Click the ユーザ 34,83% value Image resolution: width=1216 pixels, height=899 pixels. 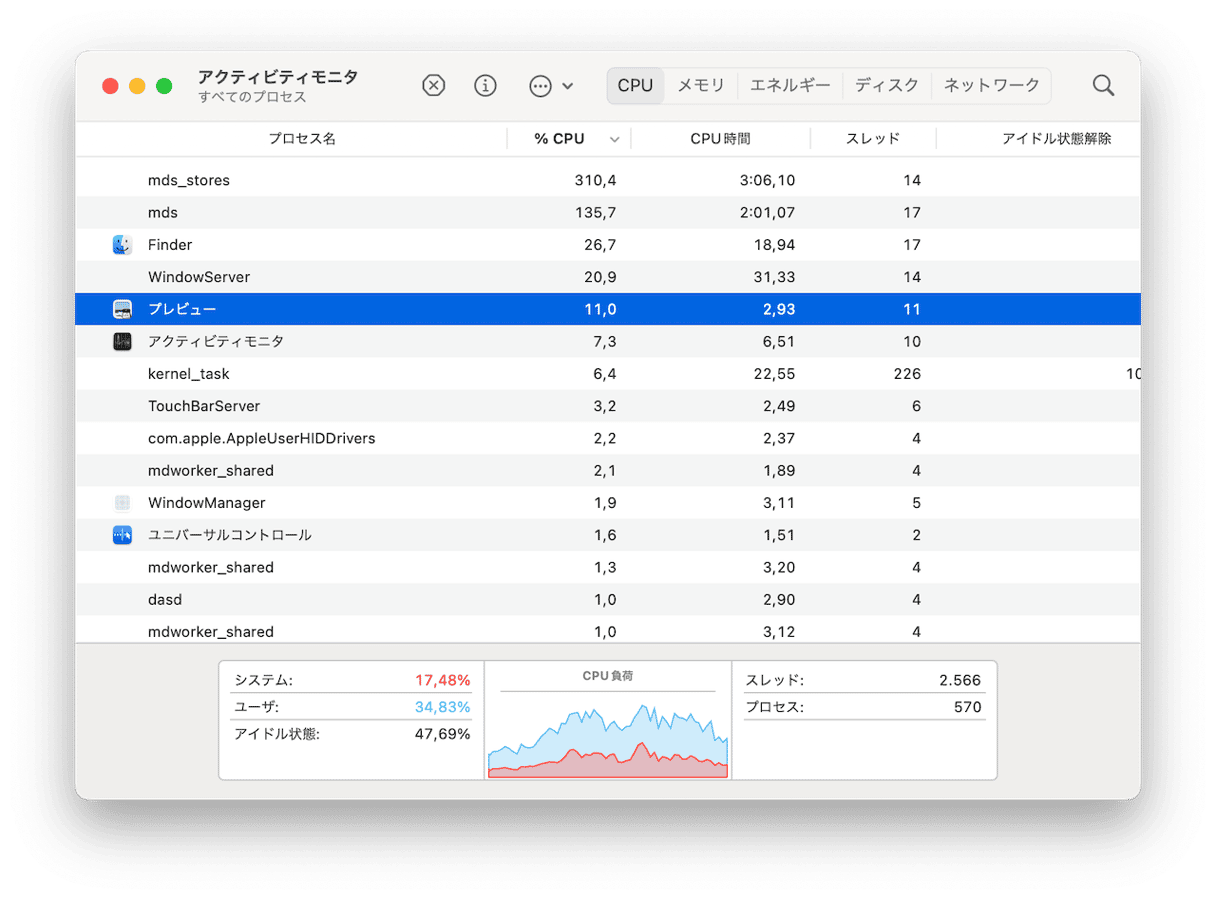coord(443,707)
